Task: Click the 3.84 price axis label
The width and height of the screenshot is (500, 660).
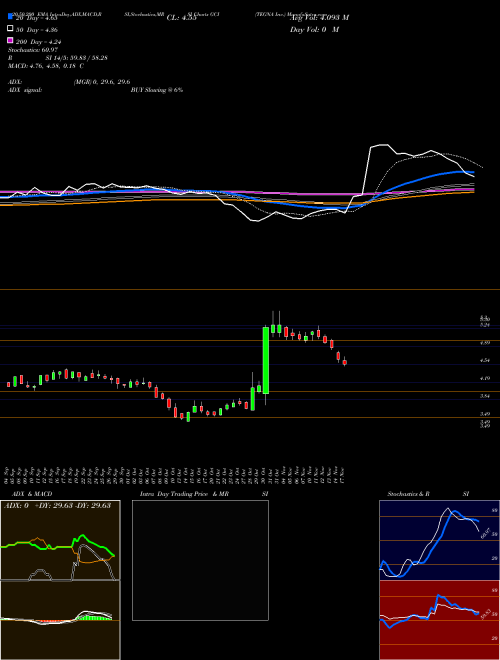Action: (485, 396)
